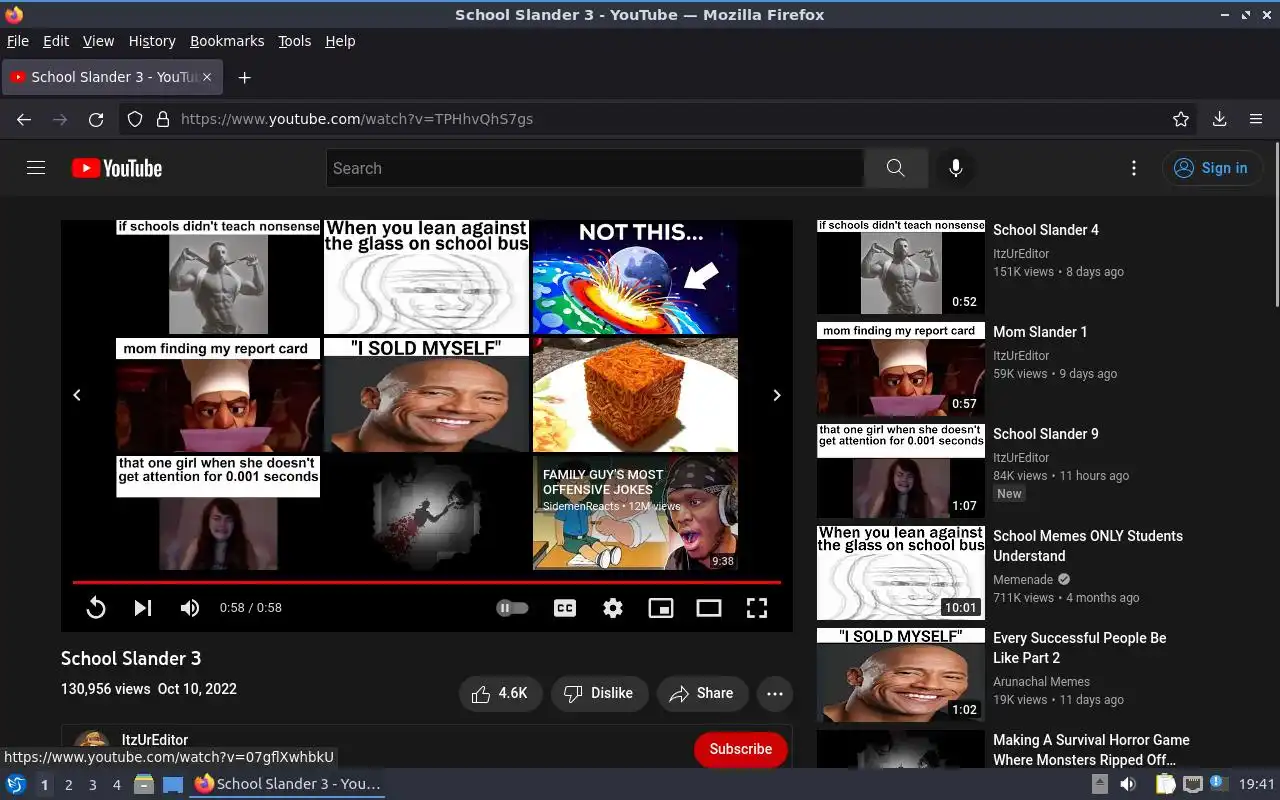
Task: Select NOT THIS end-screen thumbnail
Action: pos(635,277)
